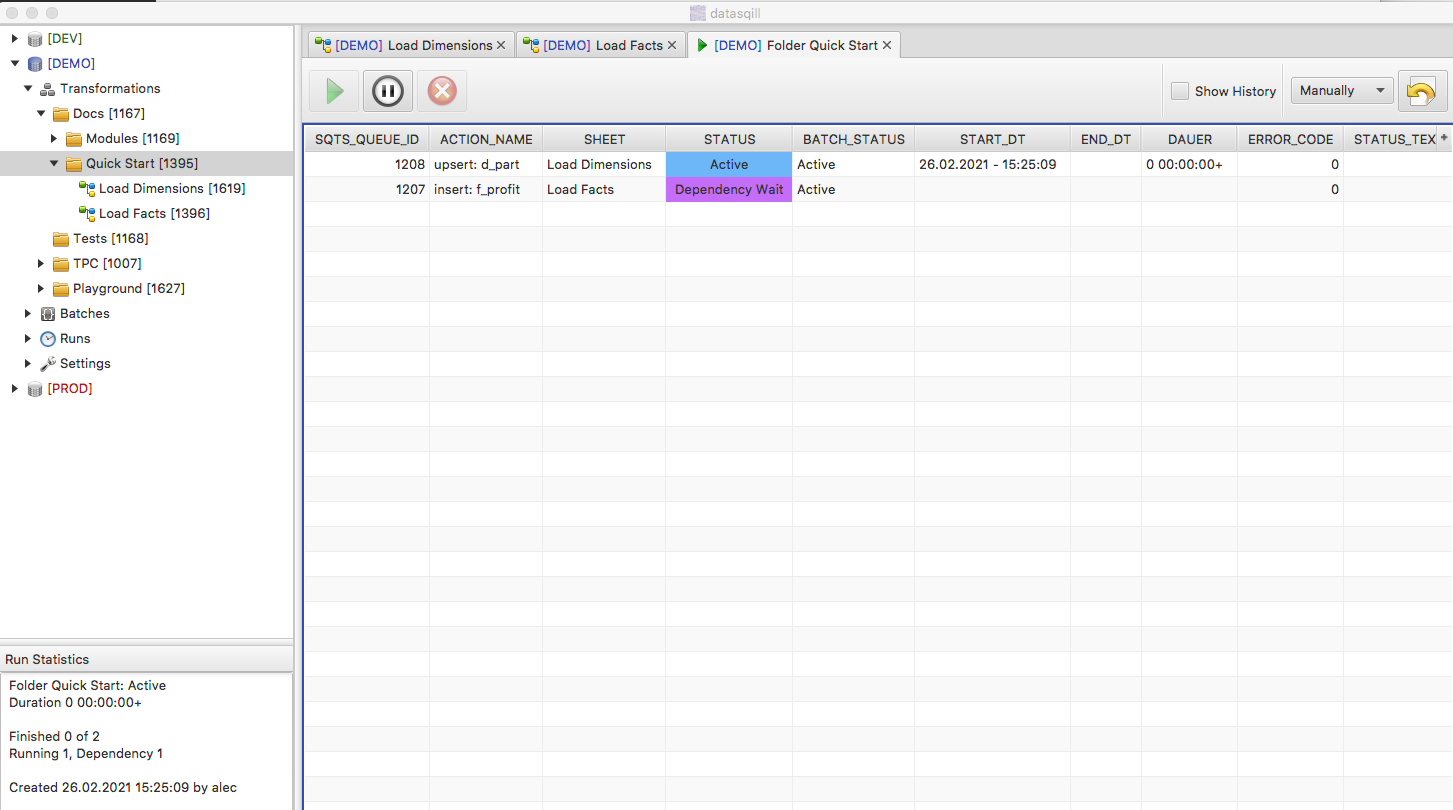Click the column chooser plus icon
This screenshot has width=1453, height=810.
click(x=1444, y=139)
